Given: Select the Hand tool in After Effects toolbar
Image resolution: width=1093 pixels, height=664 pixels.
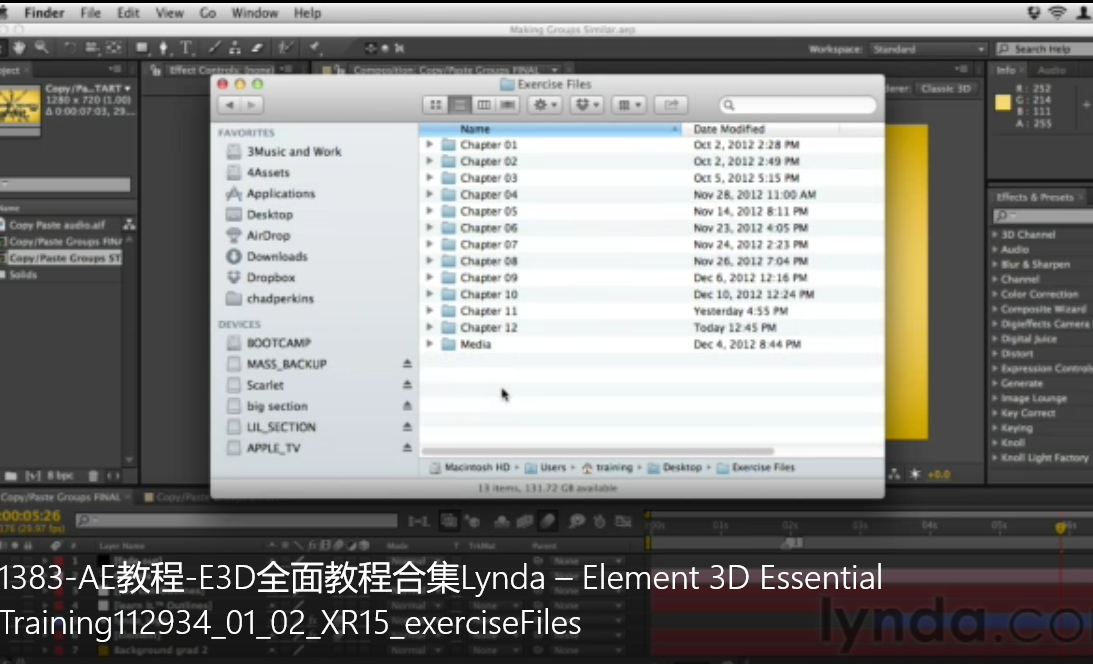Looking at the screenshot, I should tap(19, 47).
